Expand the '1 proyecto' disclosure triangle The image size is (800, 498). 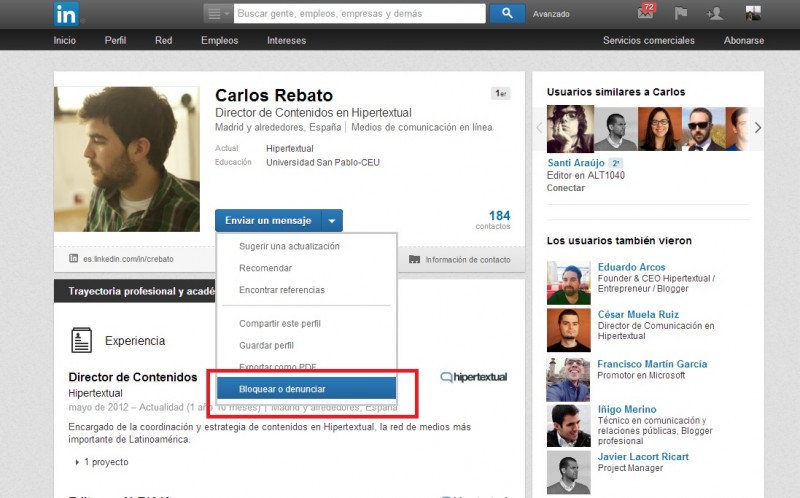point(77,462)
